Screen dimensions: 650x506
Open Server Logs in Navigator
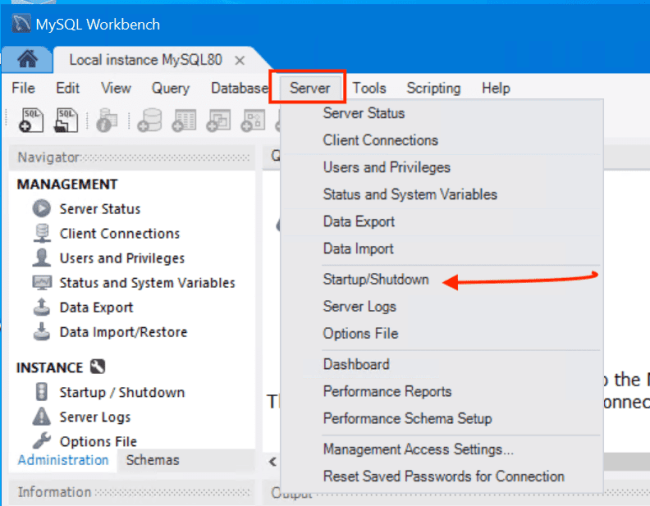(x=95, y=417)
